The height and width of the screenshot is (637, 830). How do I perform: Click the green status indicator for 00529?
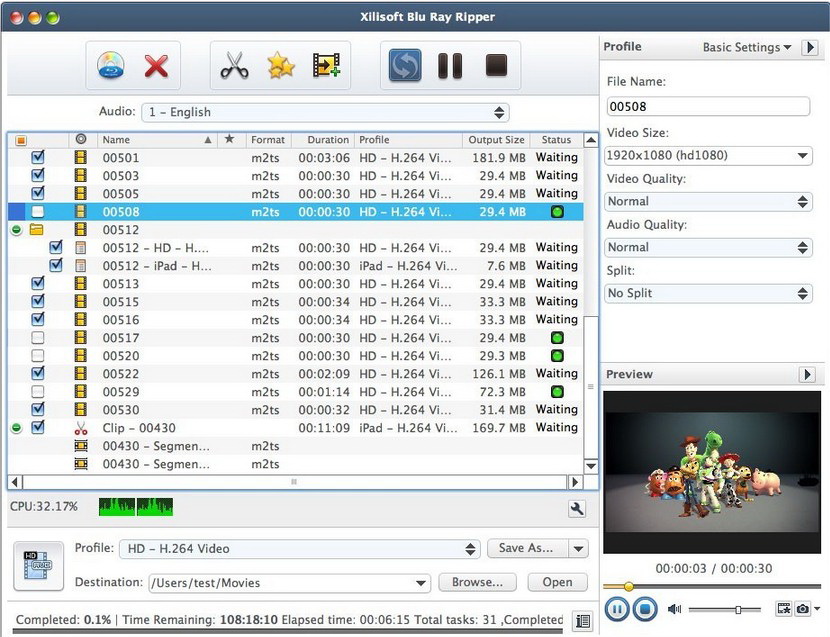[x=557, y=392]
